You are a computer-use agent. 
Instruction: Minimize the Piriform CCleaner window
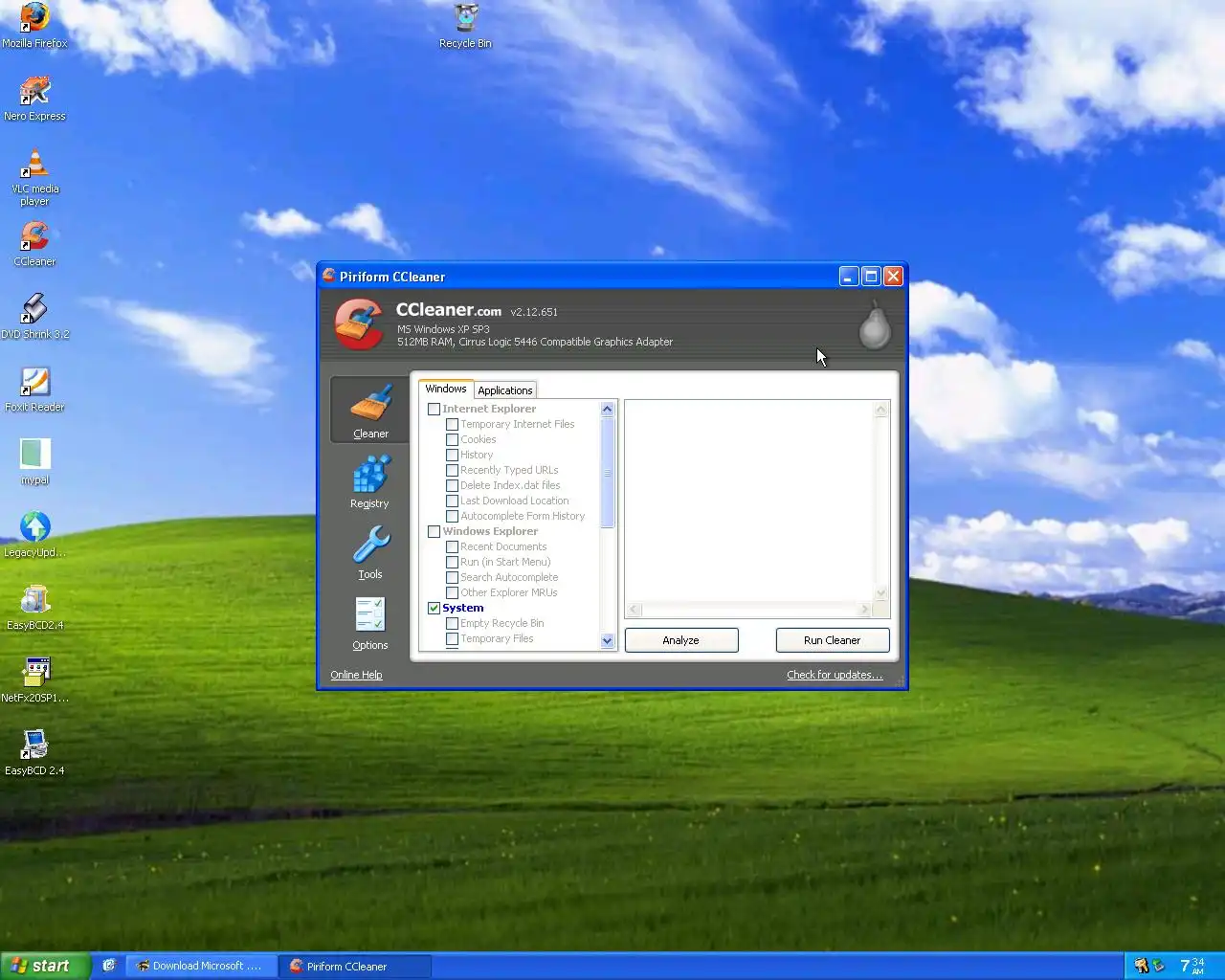click(849, 276)
